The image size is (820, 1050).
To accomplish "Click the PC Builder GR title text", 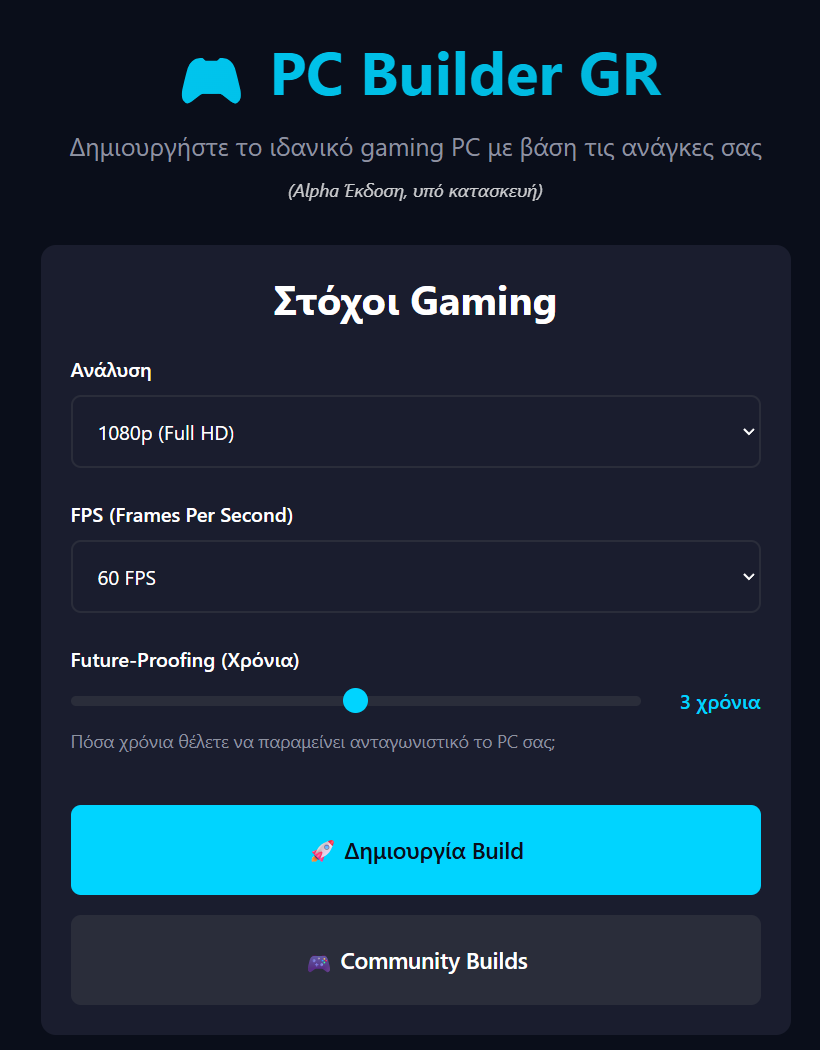I will click(465, 76).
